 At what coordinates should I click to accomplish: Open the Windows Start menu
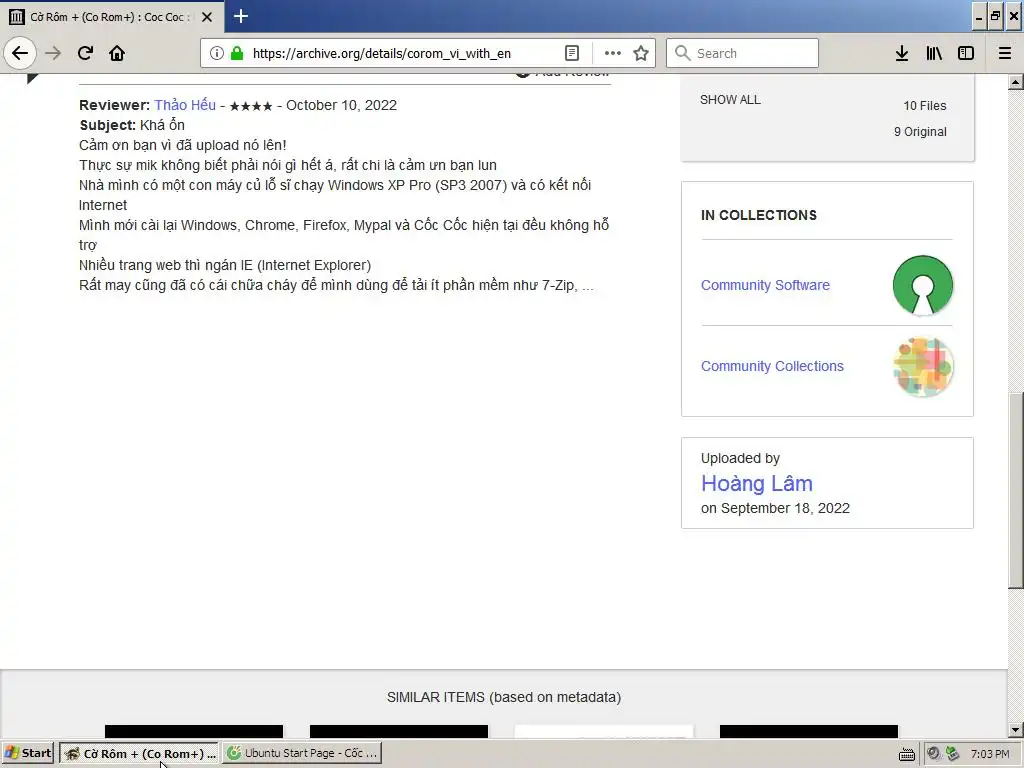coord(28,753)
